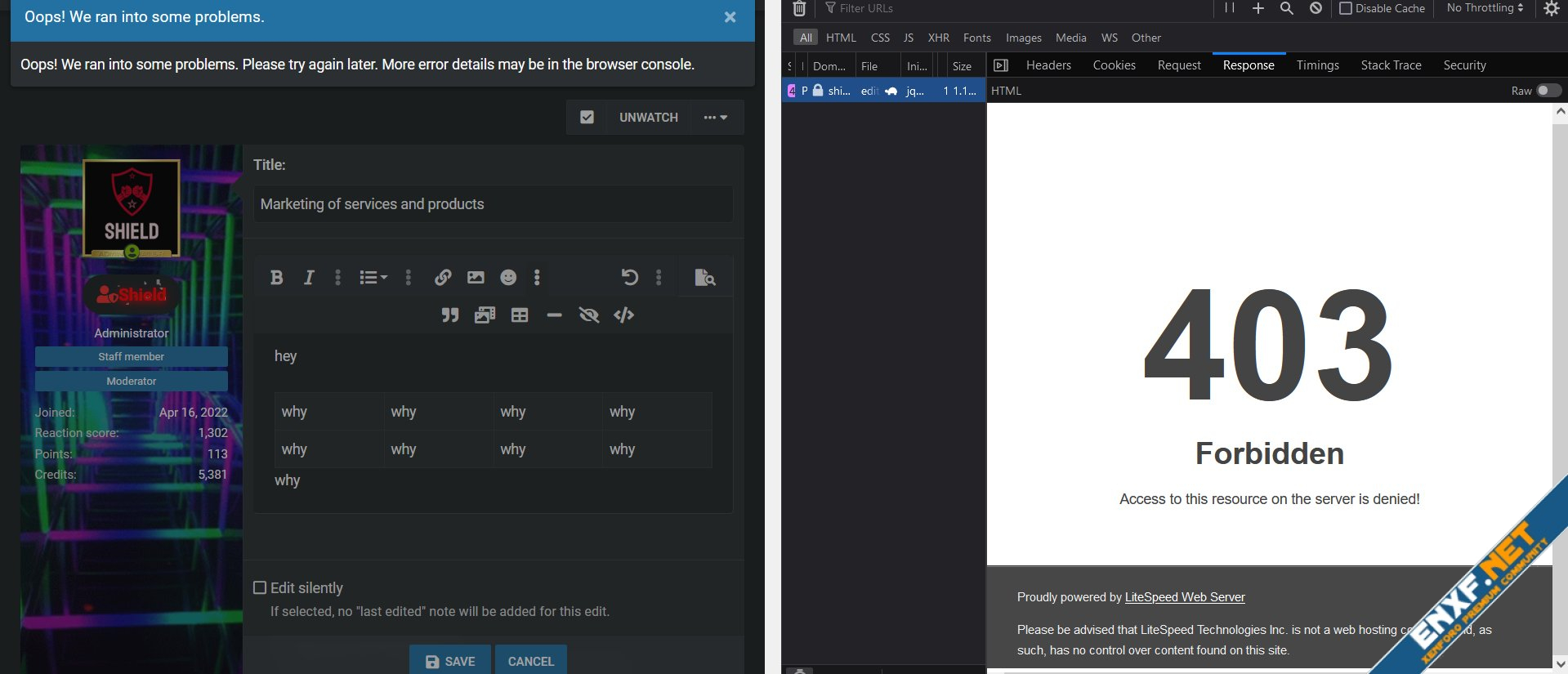
Task: Insert a code block
Action: coord(623,315)
